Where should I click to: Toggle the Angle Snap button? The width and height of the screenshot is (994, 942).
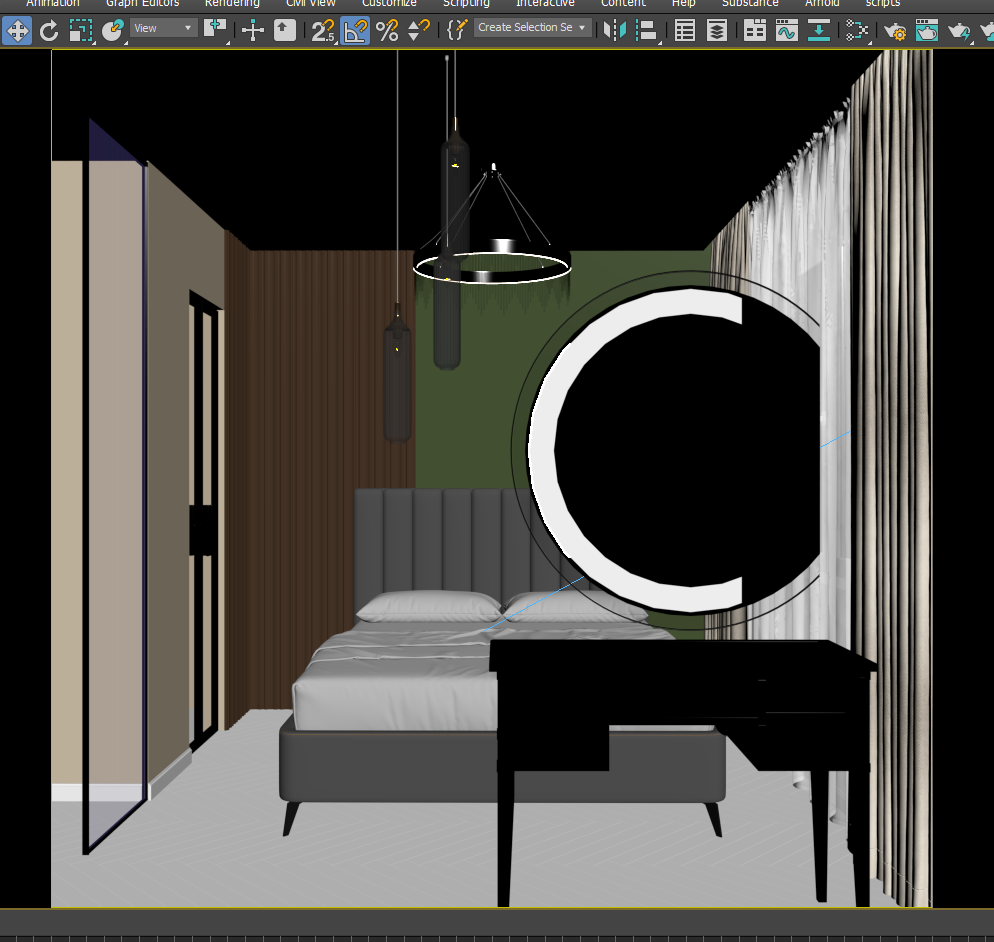pyautogui.click(x=355, y=30)
